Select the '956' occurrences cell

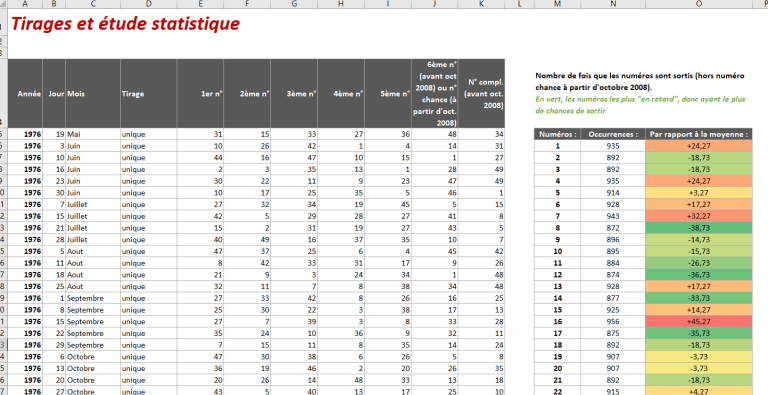click(x=613, y=321)
